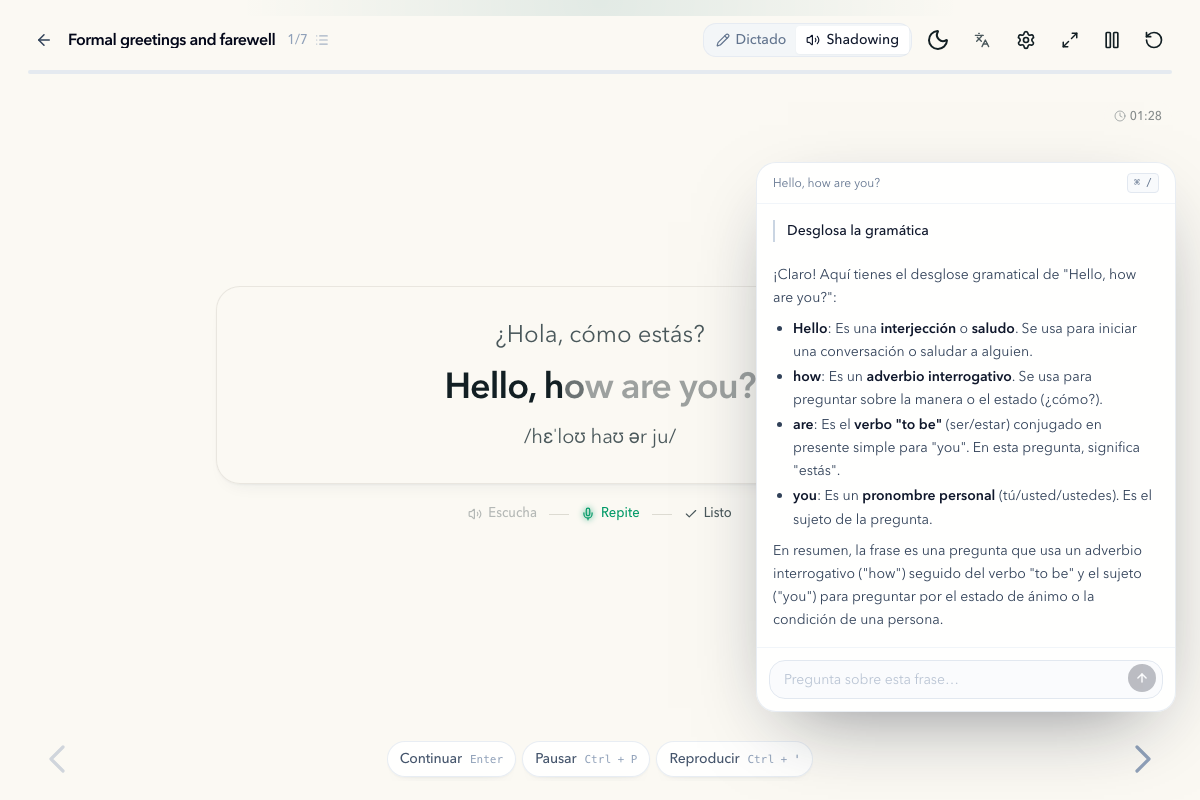
Task: Restart the lesson with the reset icon
Action: (x=1154, y=40)
